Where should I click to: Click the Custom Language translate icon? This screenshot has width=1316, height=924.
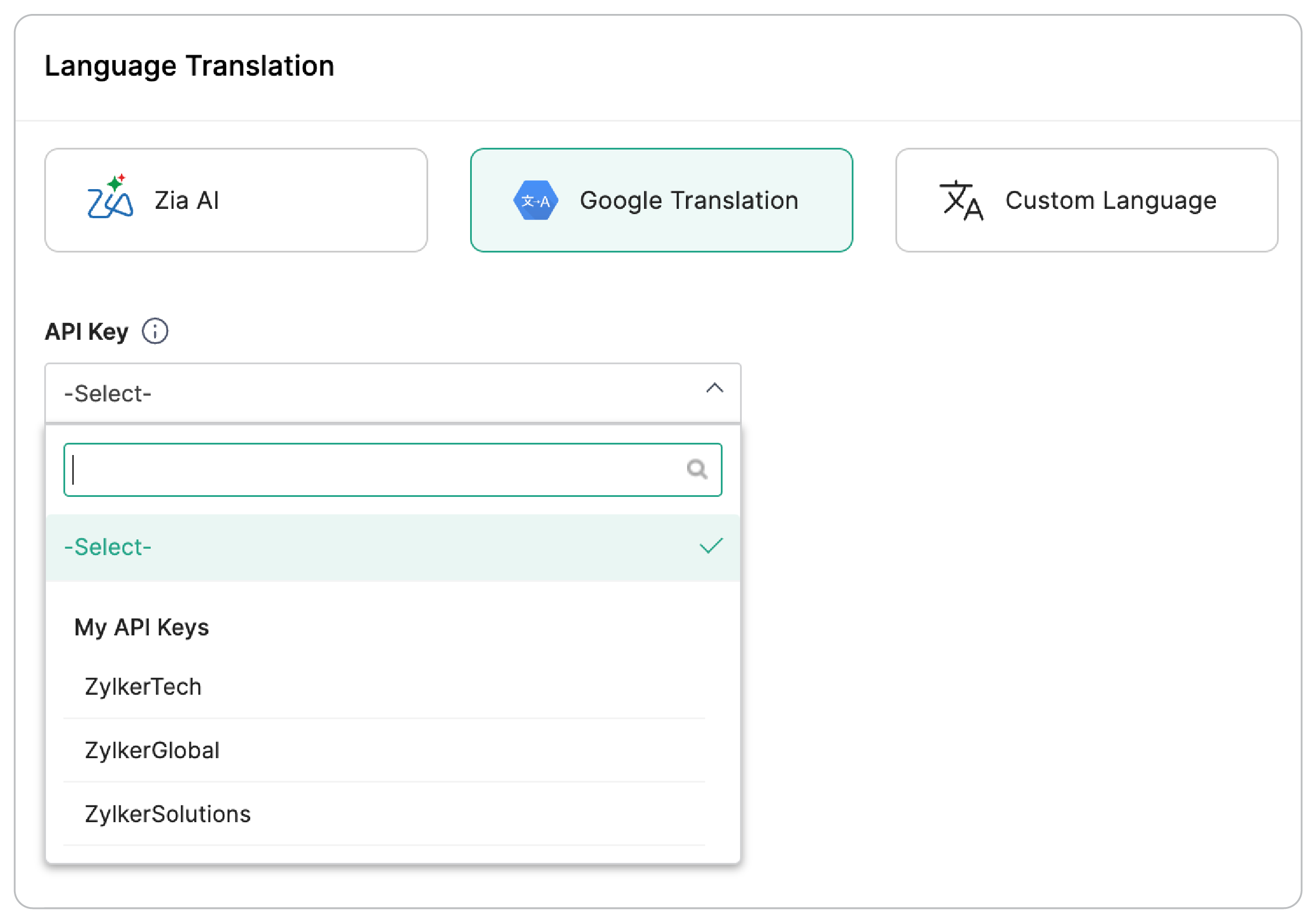[961, 201]
